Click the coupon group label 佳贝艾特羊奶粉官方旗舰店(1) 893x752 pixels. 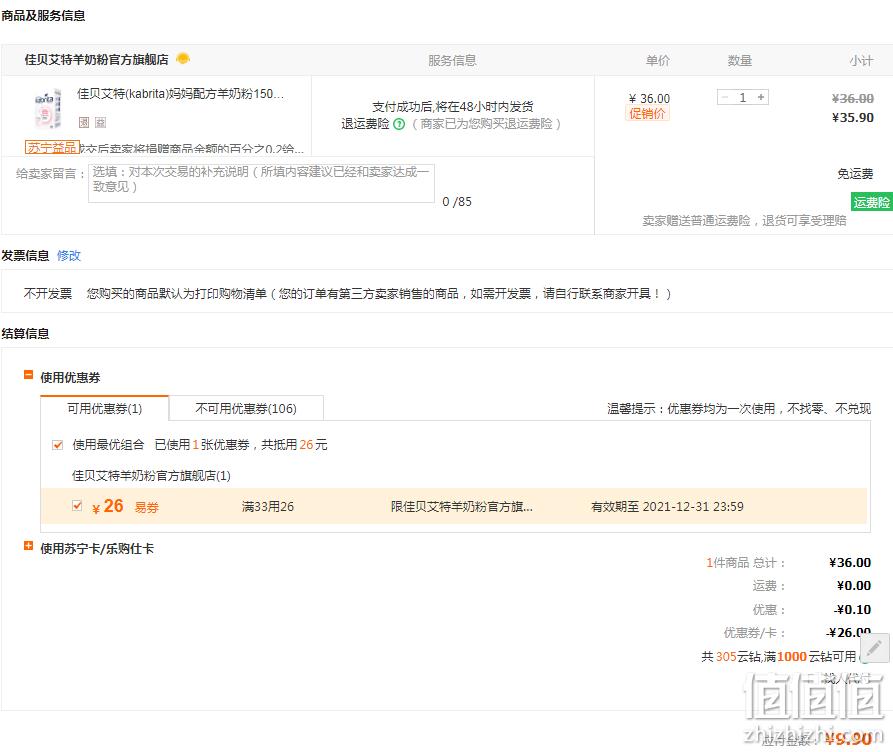151,476
